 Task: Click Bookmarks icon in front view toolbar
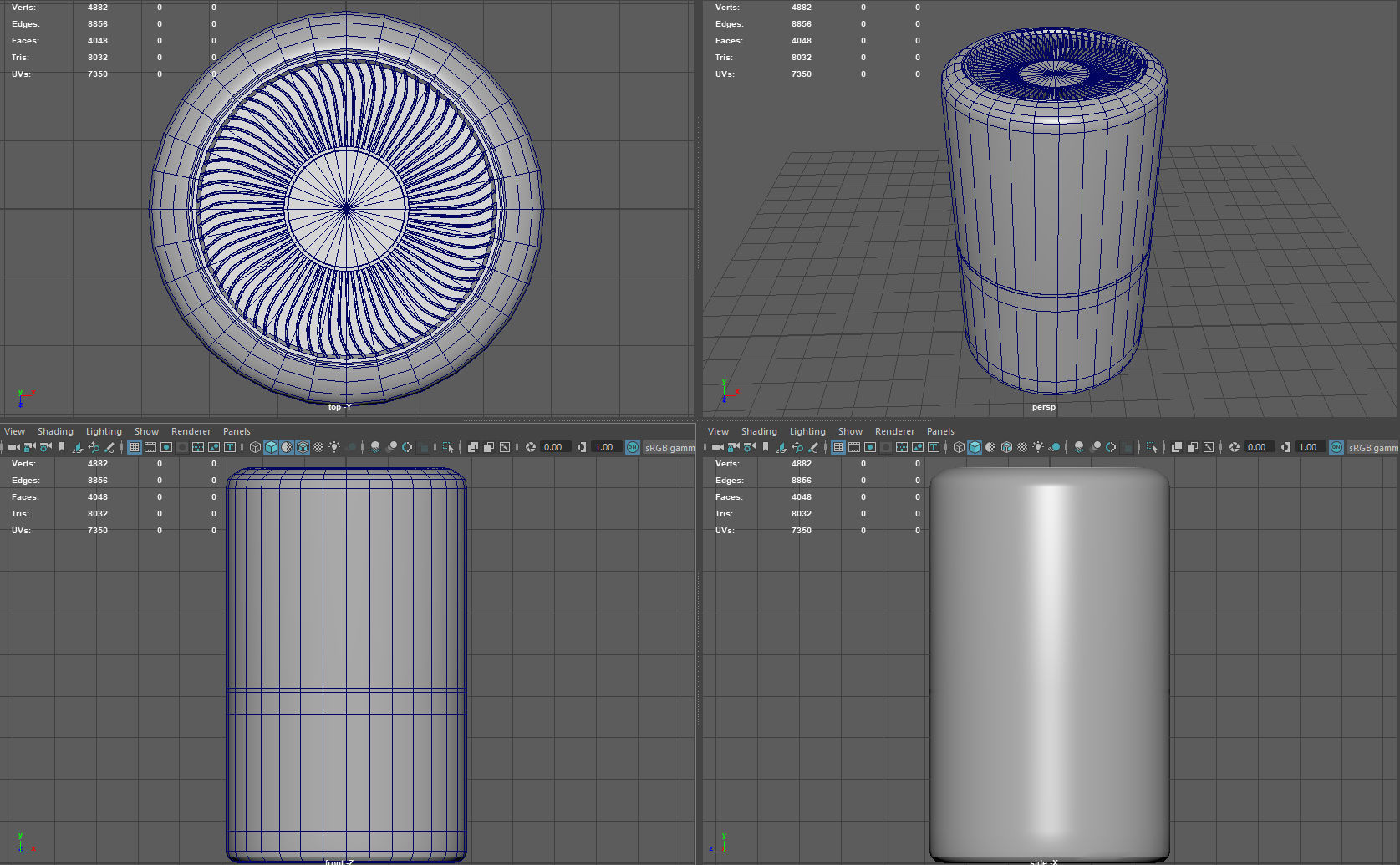point(61,447)
